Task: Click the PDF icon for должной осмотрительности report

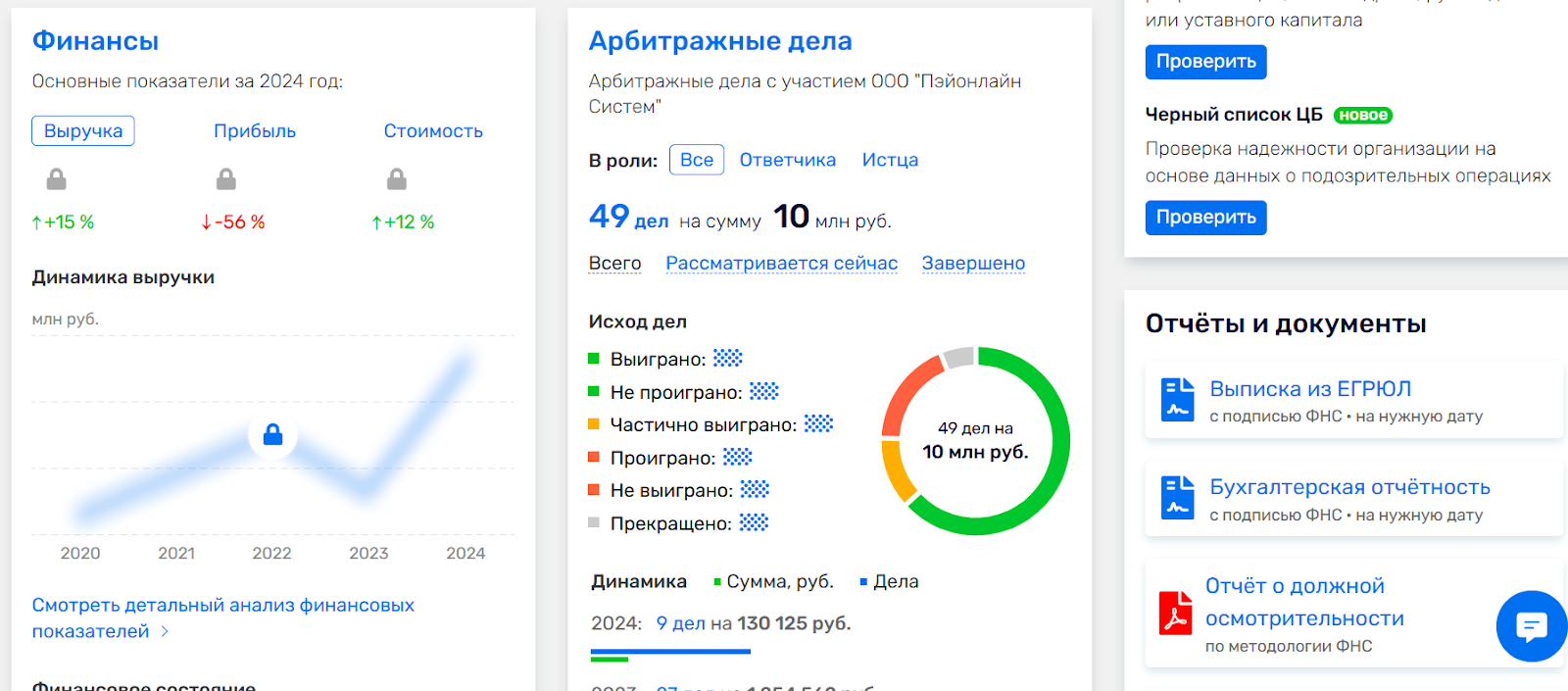Action: 1175,614
